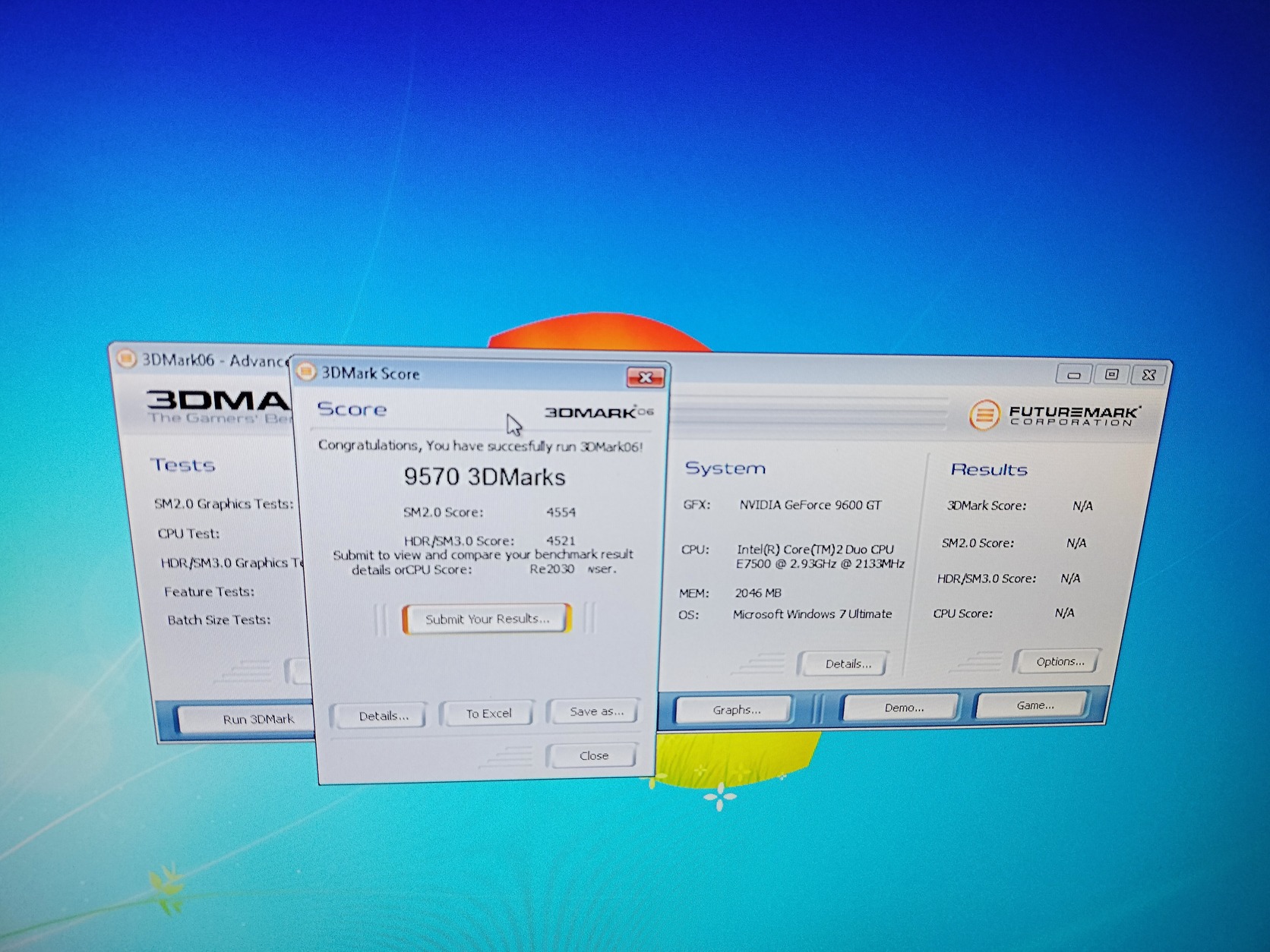Select the 9570 3DMarks score text
This screenshot has width=1270, height=952.
pyautogui.click(x=485, y=477)
